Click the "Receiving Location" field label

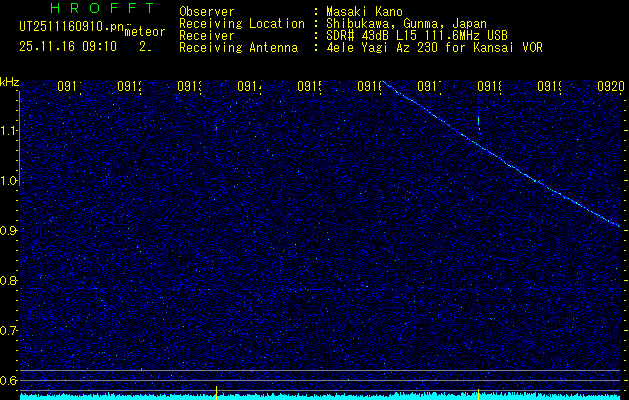click(x=242, y=24)
